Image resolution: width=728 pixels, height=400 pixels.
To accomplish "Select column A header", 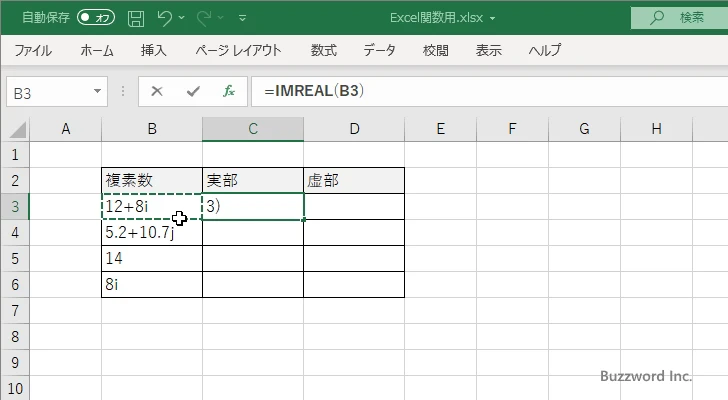I will click(65, 129).
